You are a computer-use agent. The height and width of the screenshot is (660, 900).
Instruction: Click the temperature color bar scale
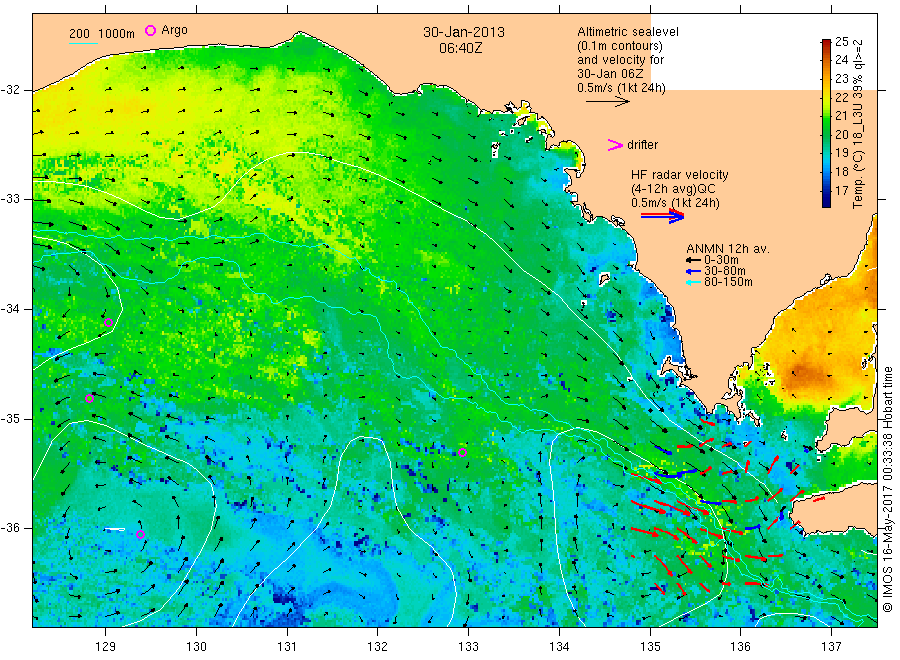tap(826, 123)
